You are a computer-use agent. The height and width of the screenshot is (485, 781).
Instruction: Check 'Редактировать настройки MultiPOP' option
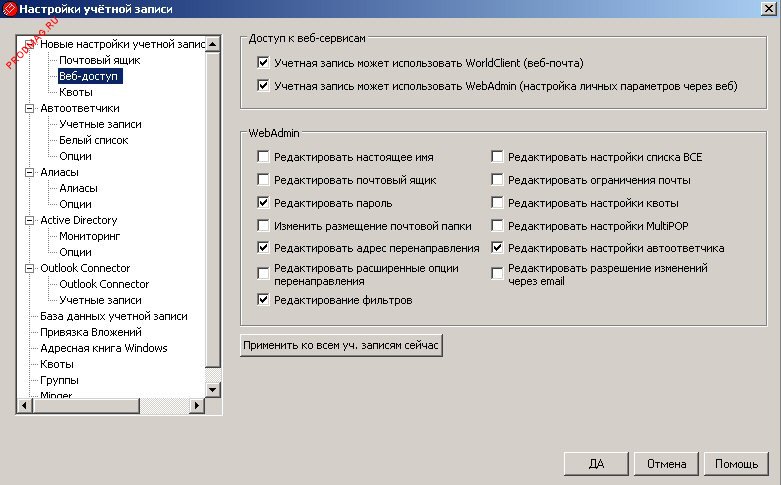[497, 226]
